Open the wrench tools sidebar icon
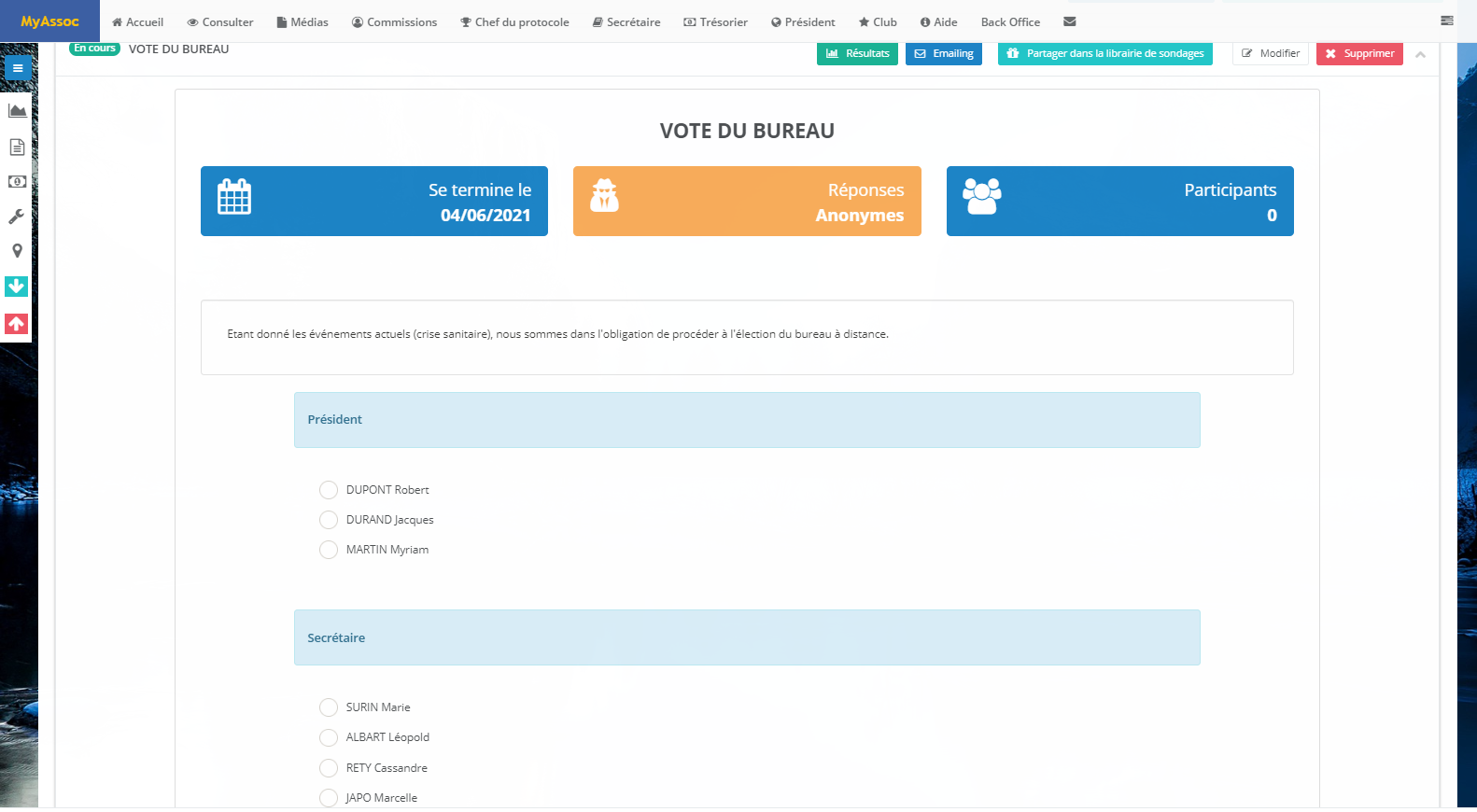Screen dimensions: 1477x812 pyautogui.click(x=17, y=217)
